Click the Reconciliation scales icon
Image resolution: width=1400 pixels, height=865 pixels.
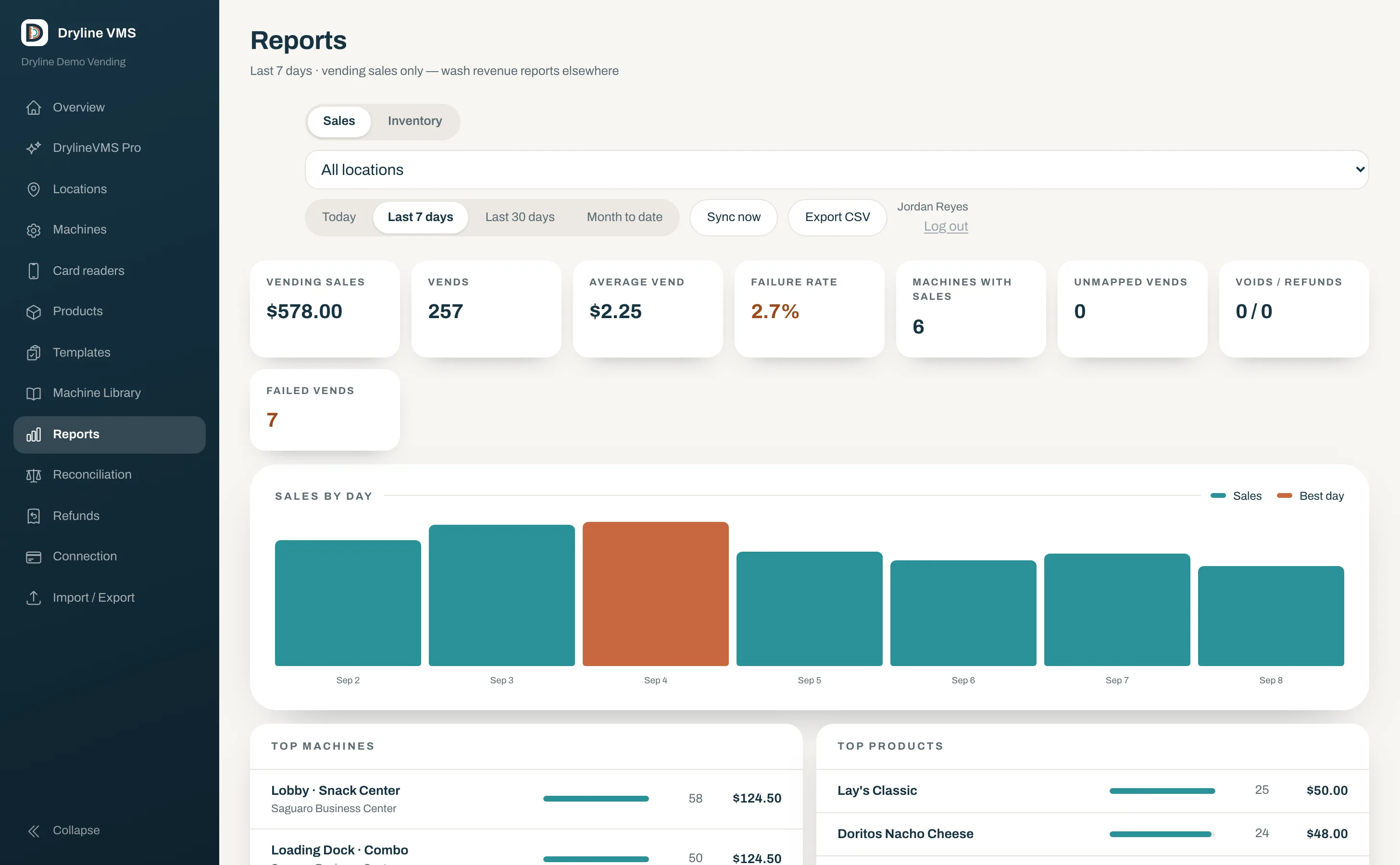point(34,475)
